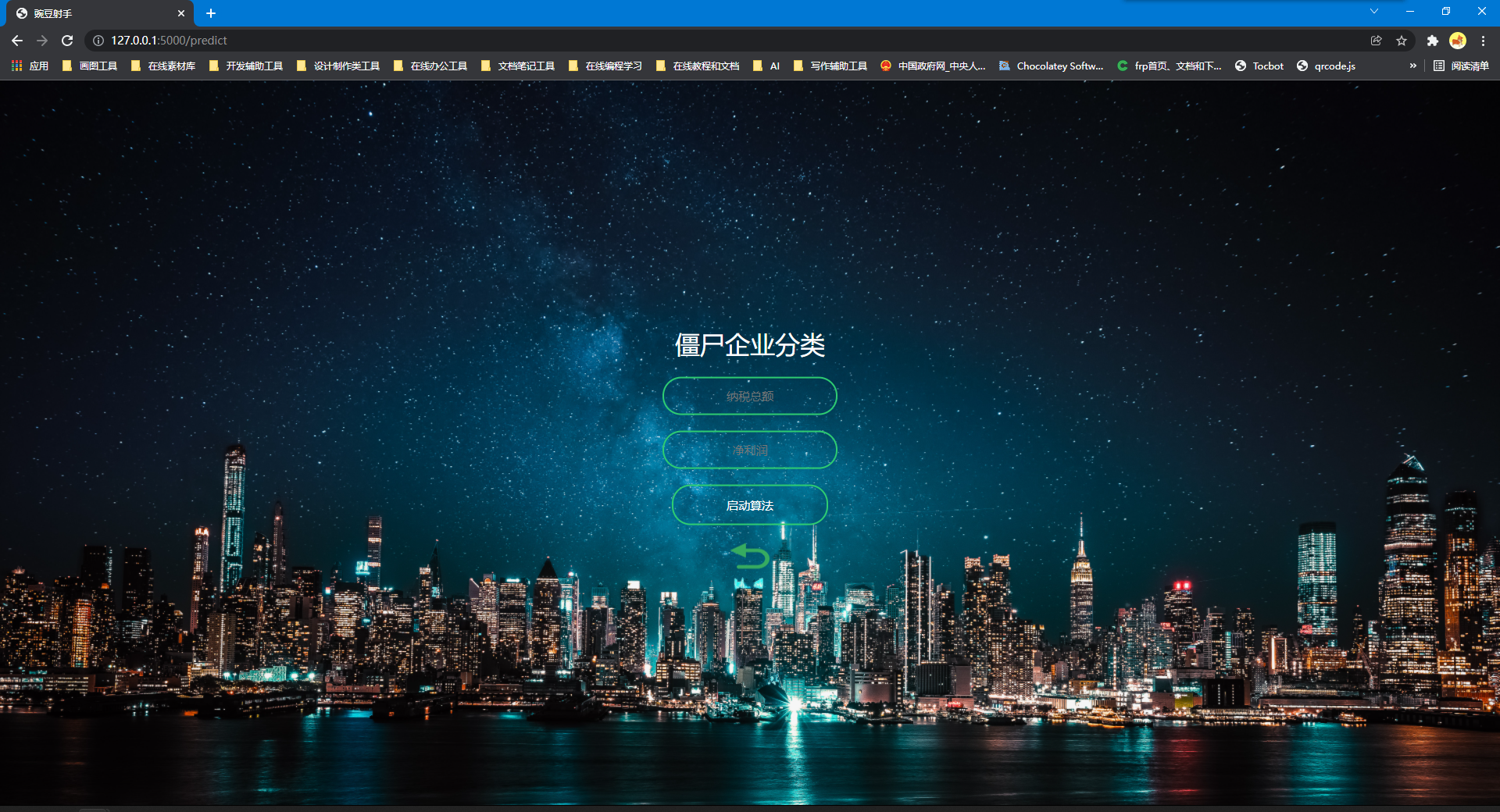The width and height of the screenshot is (1500, 812).
Task: Reload the current page
Action: tap(67, 41)
